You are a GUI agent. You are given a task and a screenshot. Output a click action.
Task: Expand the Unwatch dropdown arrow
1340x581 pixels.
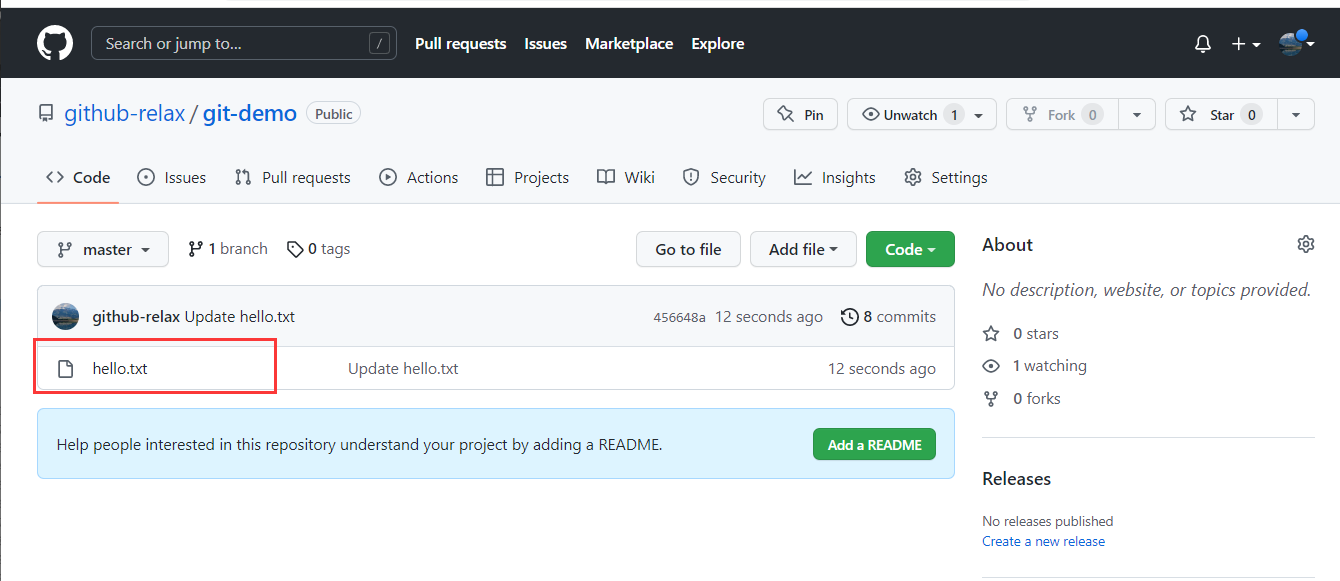coord(980,114)
